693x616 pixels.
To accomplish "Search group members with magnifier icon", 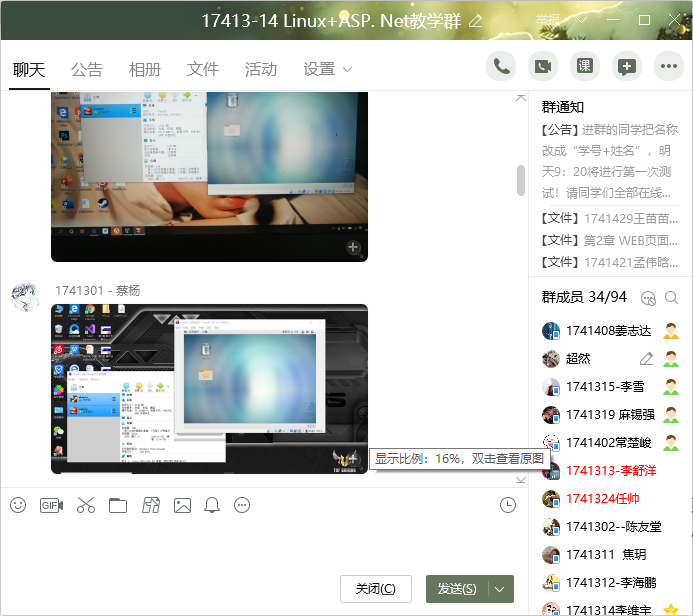I will (672, 297).
